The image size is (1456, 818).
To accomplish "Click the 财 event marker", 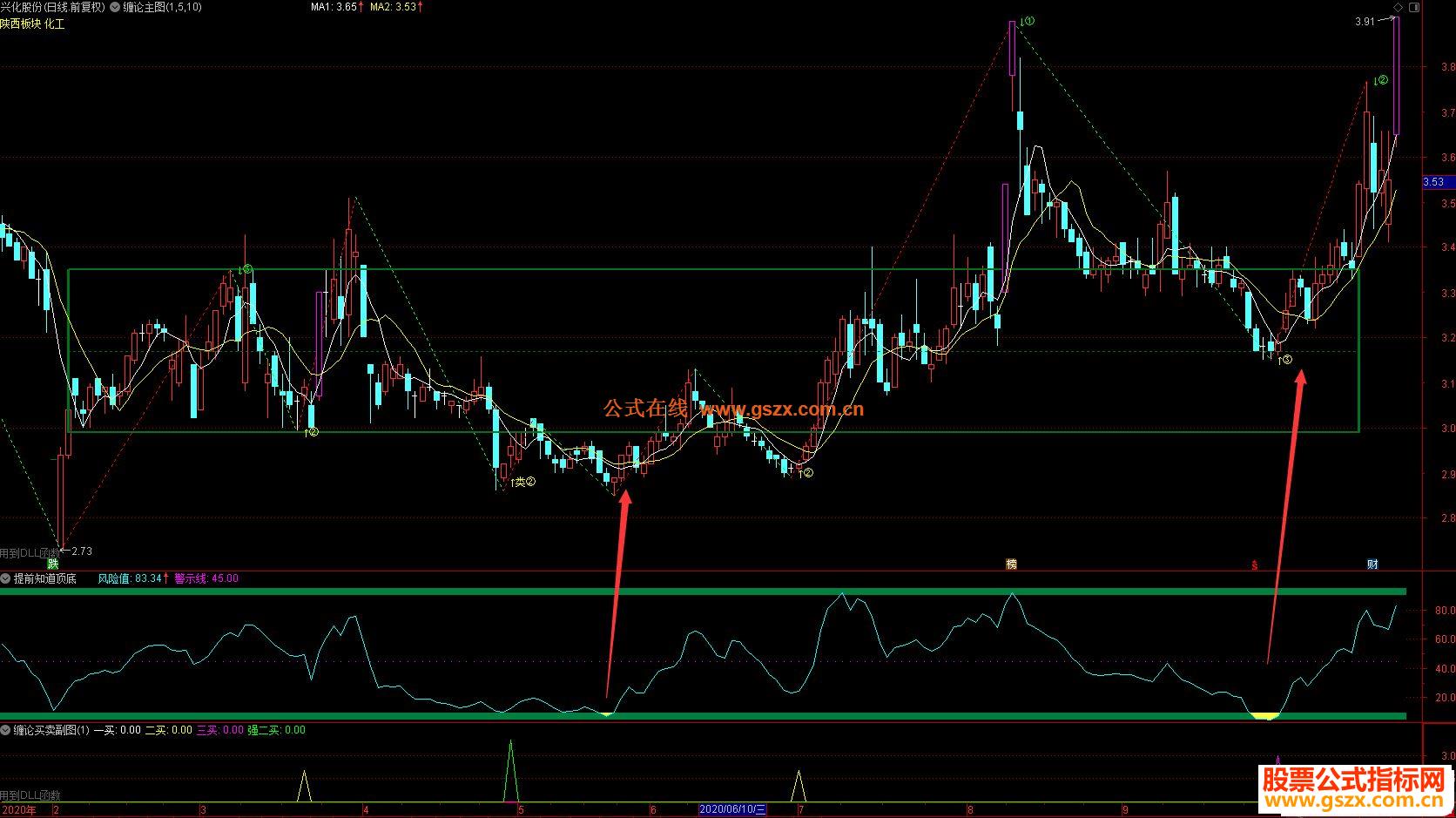I will pyautogui.click(x=1372, y=564).
